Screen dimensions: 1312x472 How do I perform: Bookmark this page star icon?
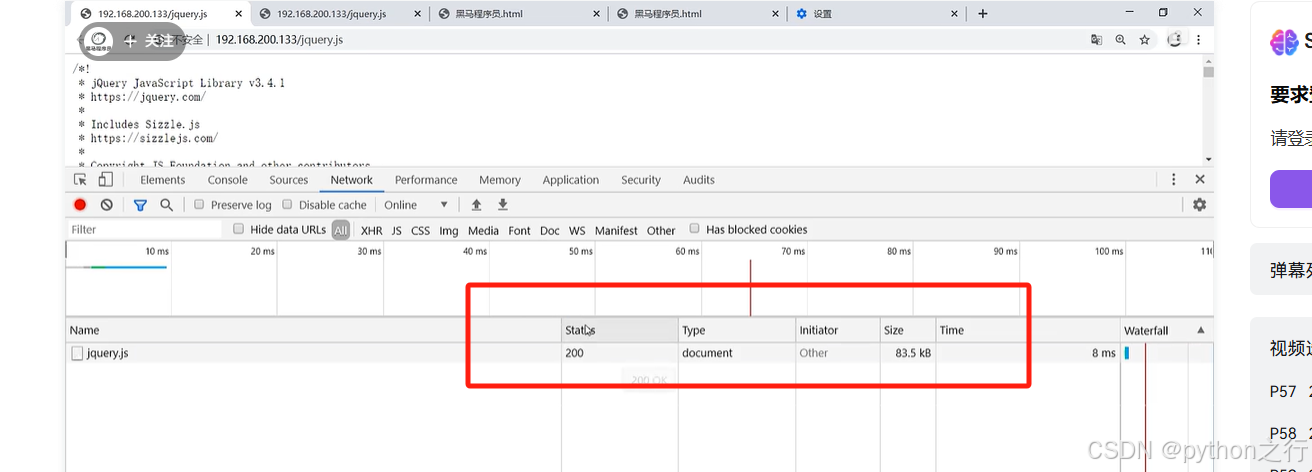[1145, 40]
